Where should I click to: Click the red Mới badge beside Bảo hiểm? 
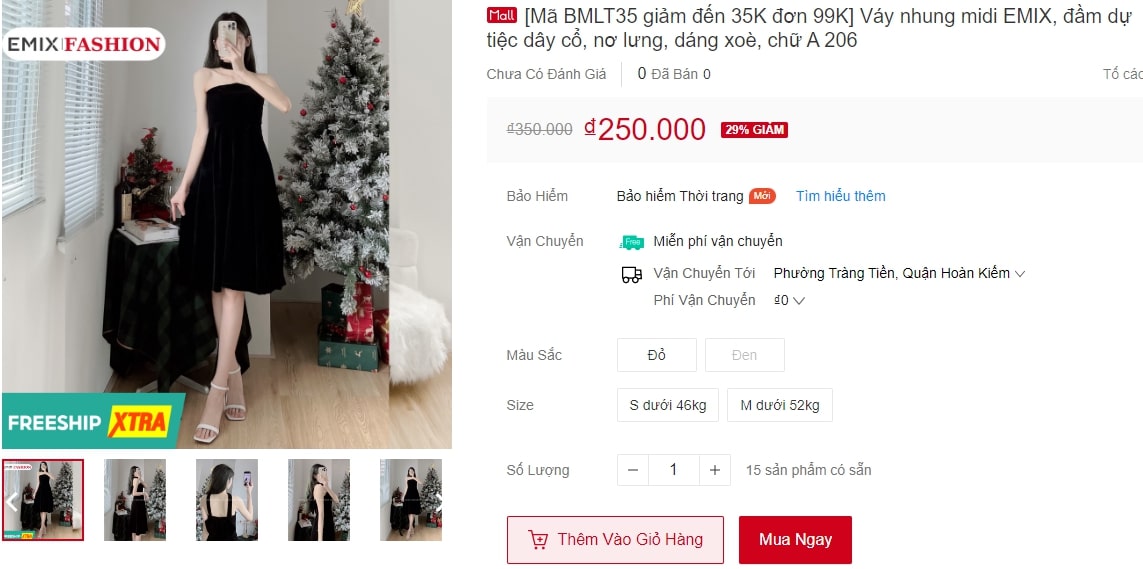[x=762, y=196]
